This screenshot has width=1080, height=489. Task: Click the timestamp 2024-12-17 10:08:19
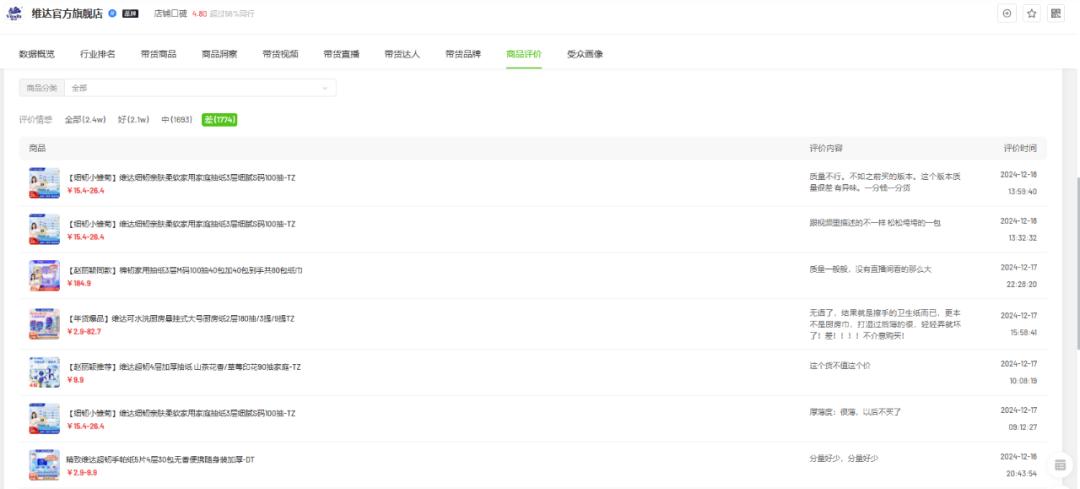pos(1018,372)
